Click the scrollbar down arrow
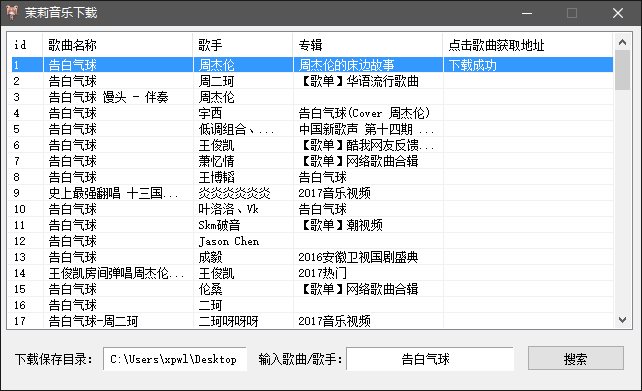This screenshot has width=642, height=391. [x=622, y=320]
